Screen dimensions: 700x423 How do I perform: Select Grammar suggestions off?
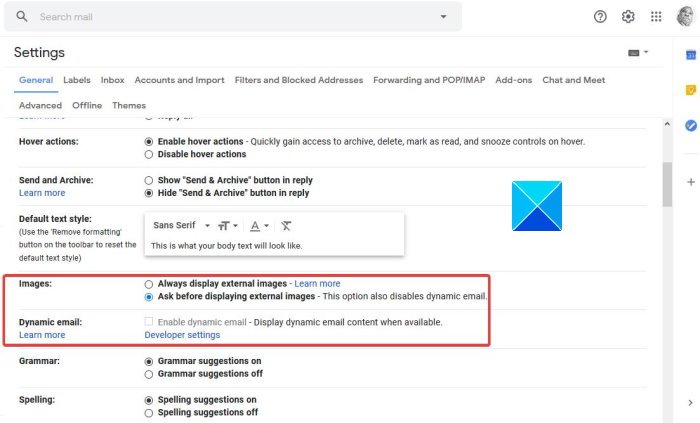pos(149,374)
